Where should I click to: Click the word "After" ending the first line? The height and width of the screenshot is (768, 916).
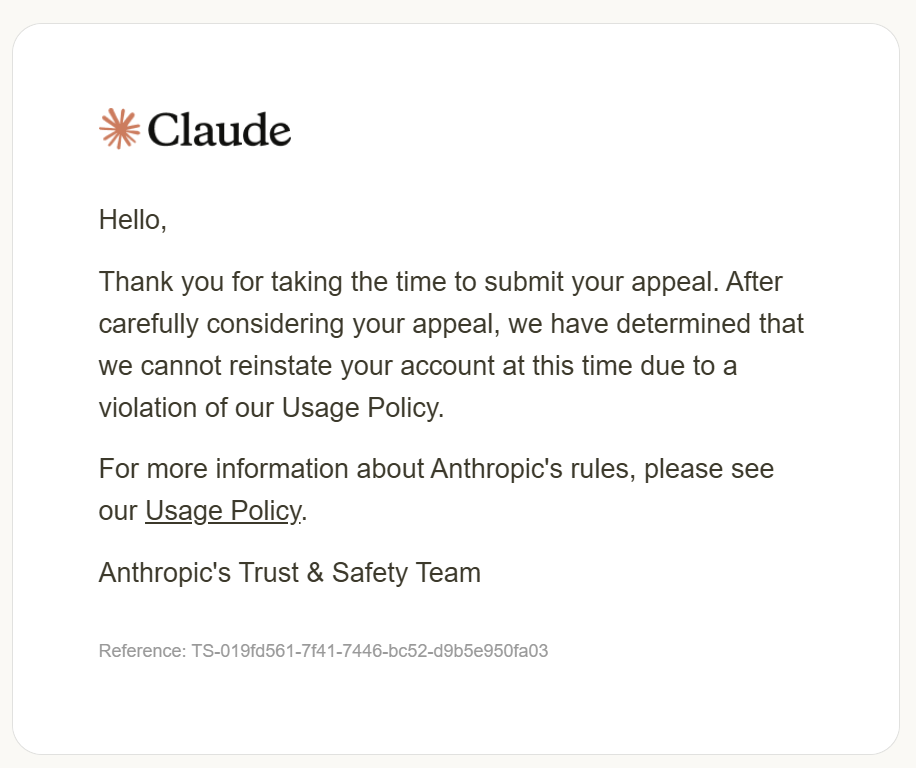(x=754, y=282)
